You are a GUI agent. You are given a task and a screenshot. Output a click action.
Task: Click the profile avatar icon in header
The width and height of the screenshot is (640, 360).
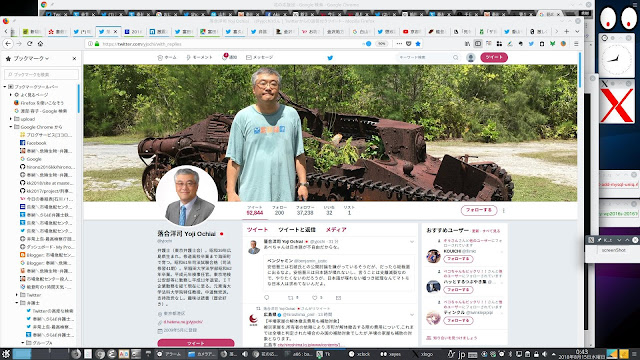click(471, 58)
